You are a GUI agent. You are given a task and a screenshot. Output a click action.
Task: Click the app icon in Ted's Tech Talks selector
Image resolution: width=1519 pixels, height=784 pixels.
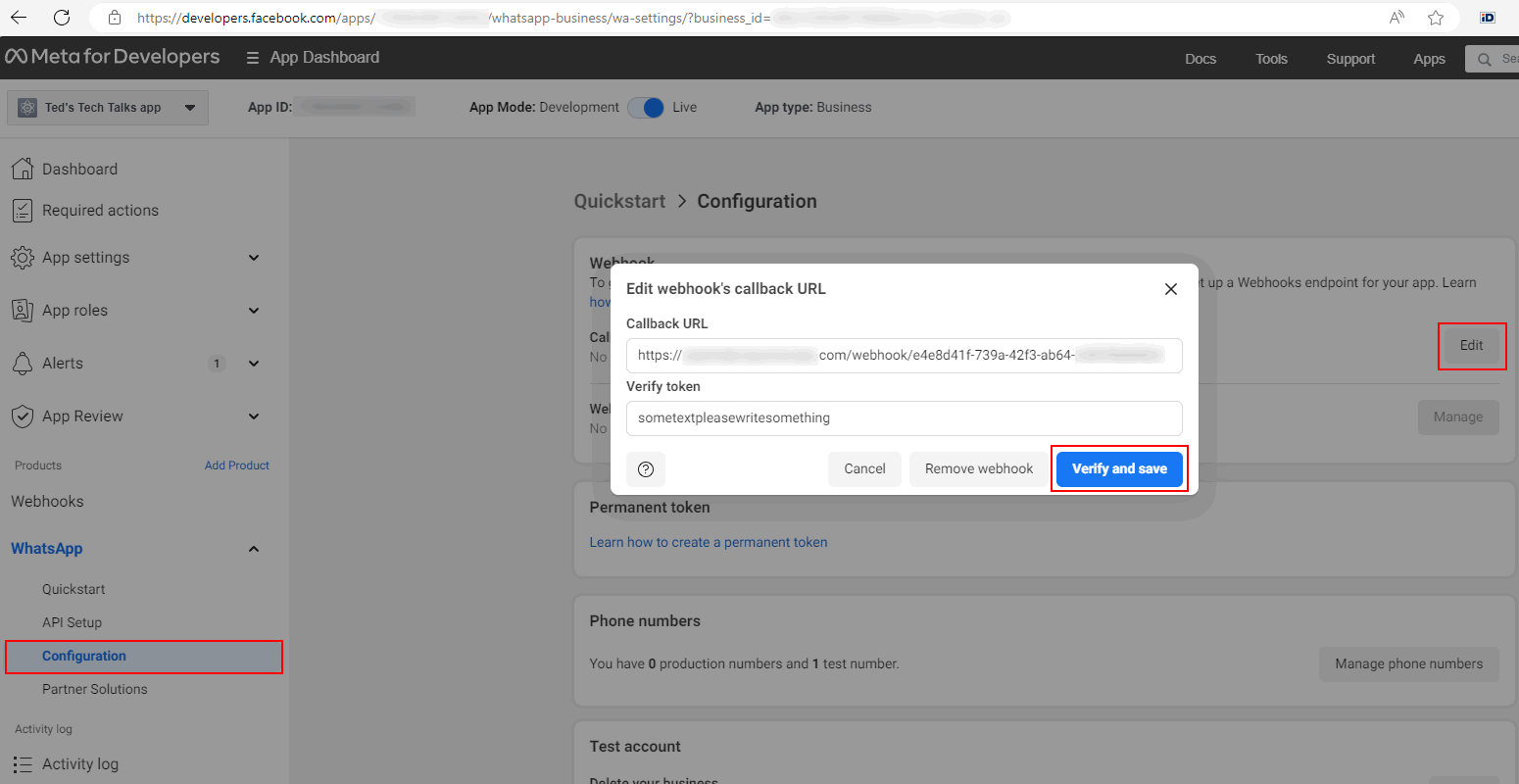[27, 108]
